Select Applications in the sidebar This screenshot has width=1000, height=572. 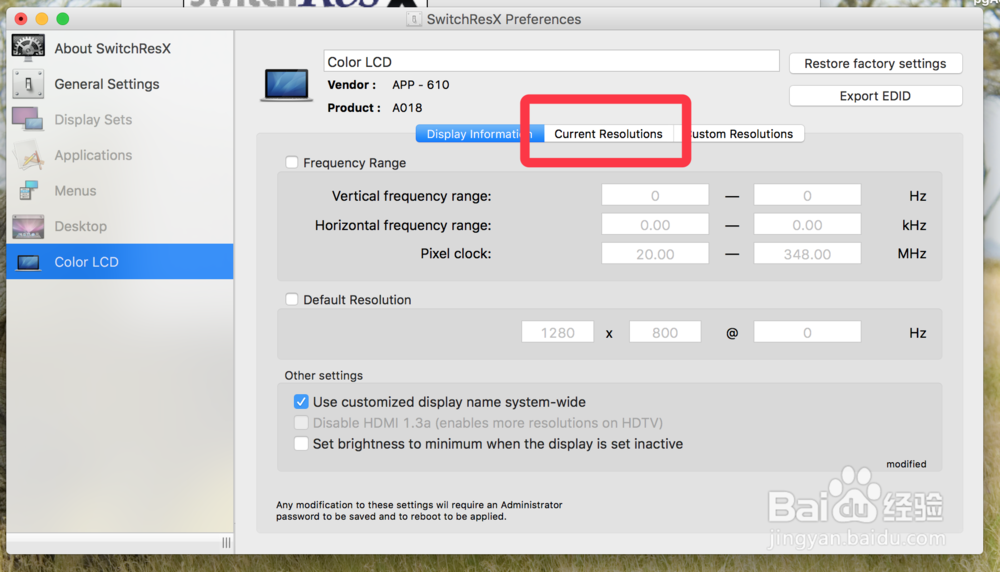[x=120, y=155]
